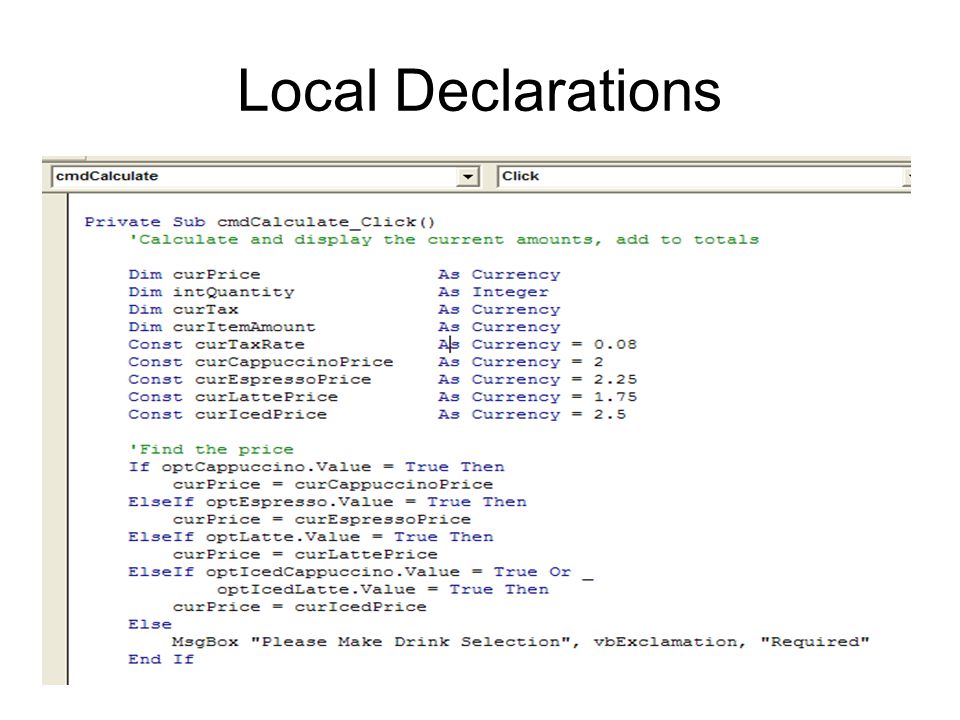Click 'Dim curTax' declaration line
This screenshot has height=720, width=960.
click(x=344, y=309)
